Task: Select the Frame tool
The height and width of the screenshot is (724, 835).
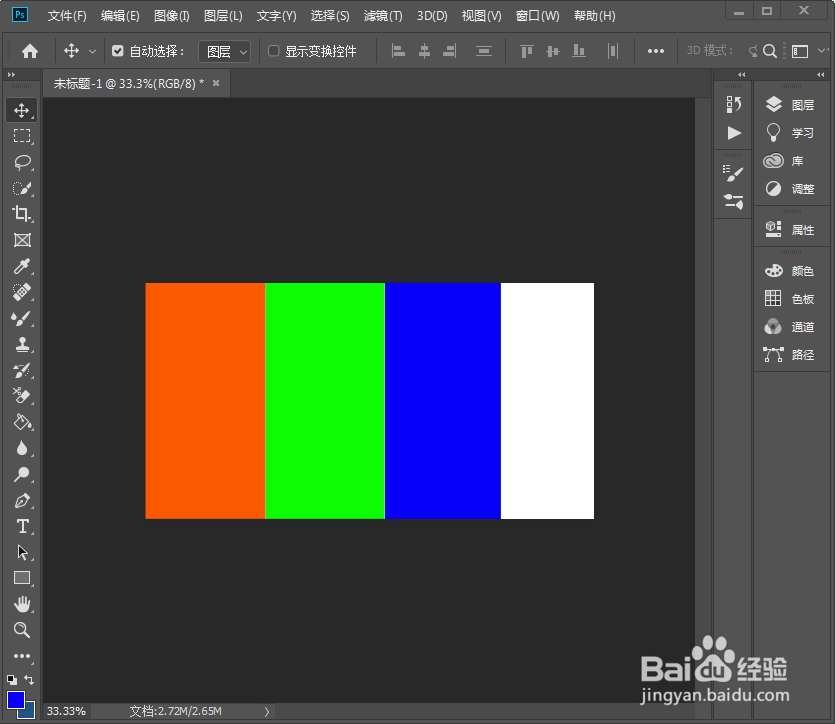Action: click(x=22, y=240)
